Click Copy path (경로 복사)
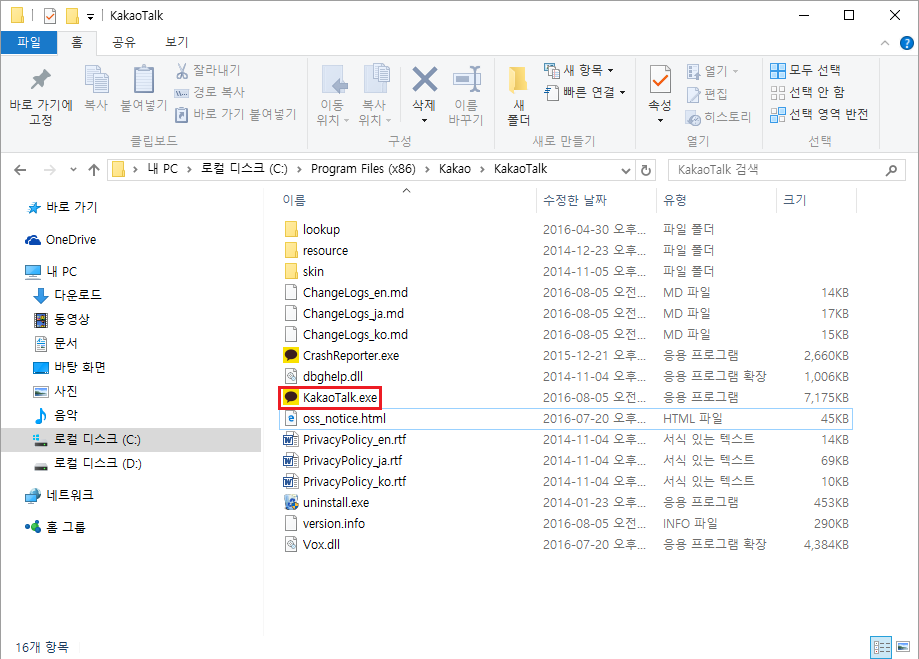The height and width of the screenshot is (659, 919). pos(210,92)
